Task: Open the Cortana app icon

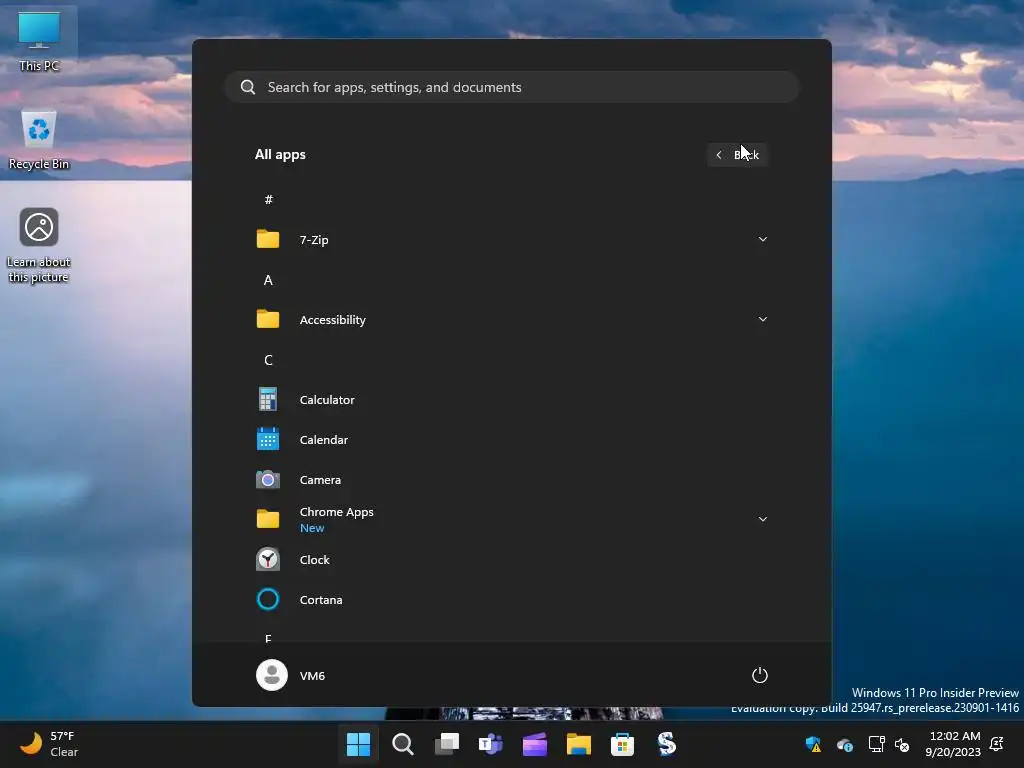Action: (268, 600)
